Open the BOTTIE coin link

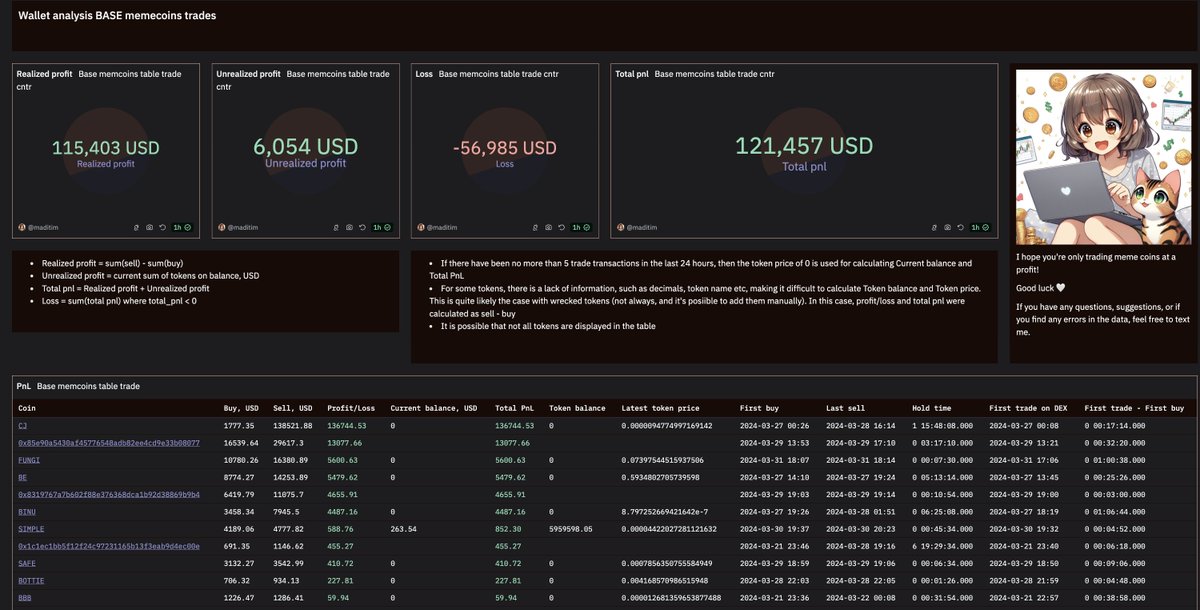31,580
